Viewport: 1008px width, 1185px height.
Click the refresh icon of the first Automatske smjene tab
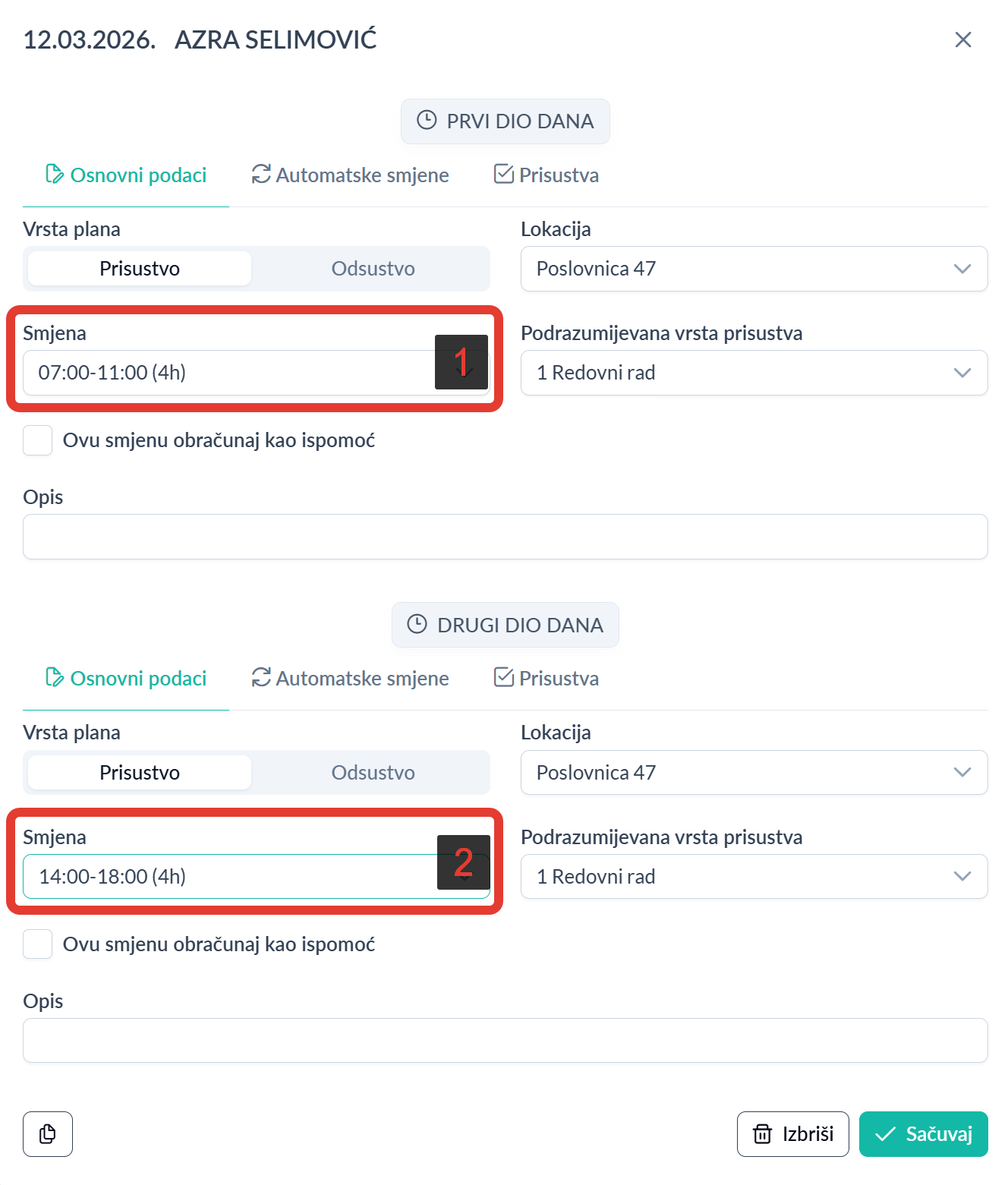point(261,175)
